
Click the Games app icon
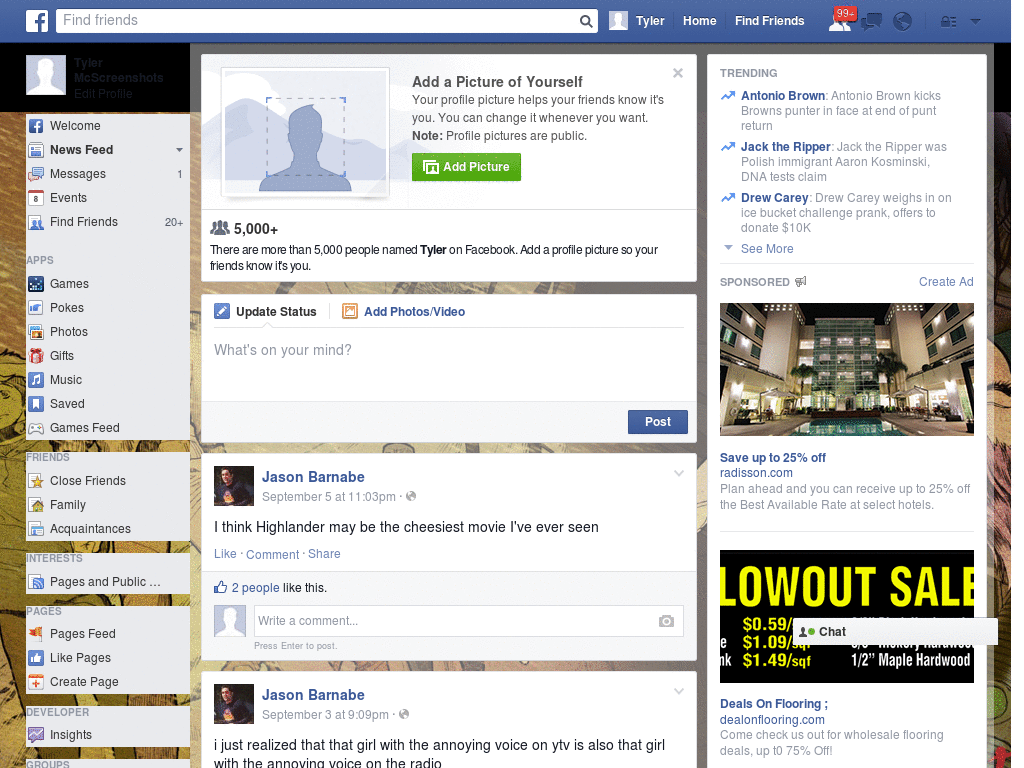36,284
